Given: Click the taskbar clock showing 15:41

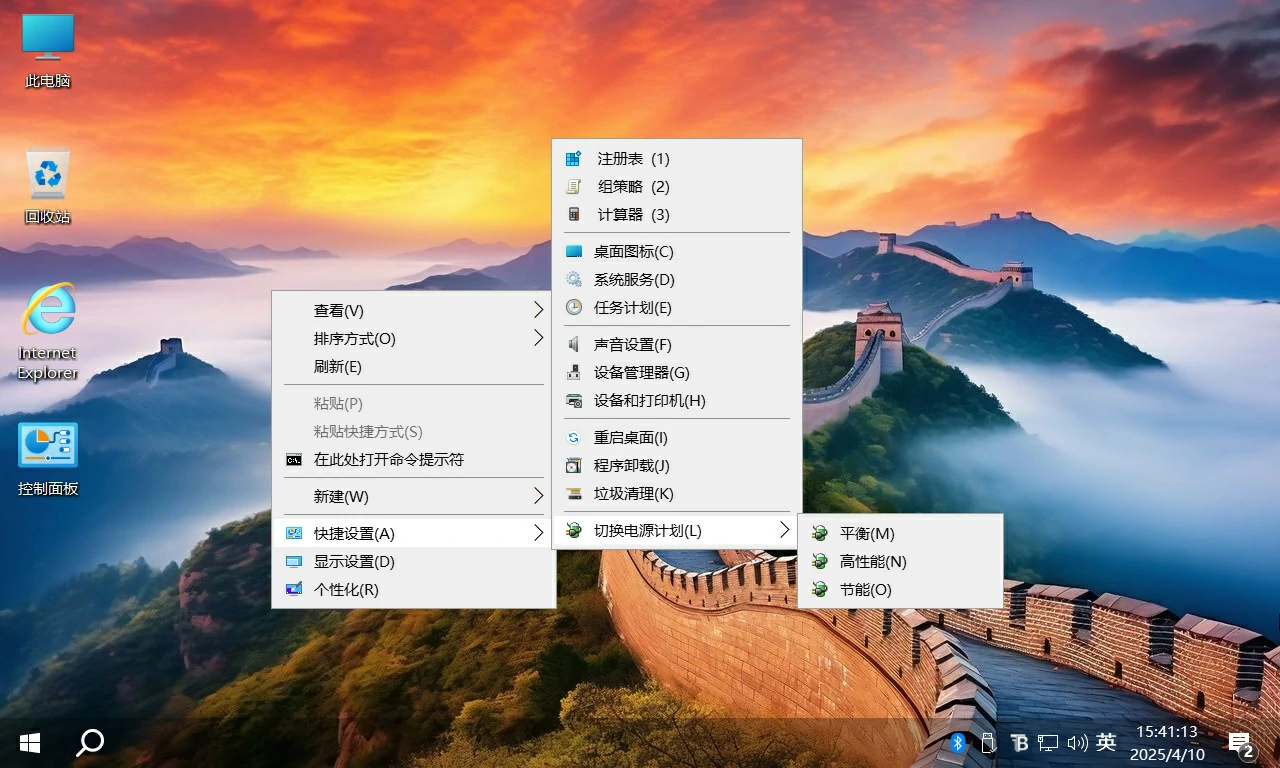Looking at the screenshot, I should pyautogui.click(x=1167, y=743).
